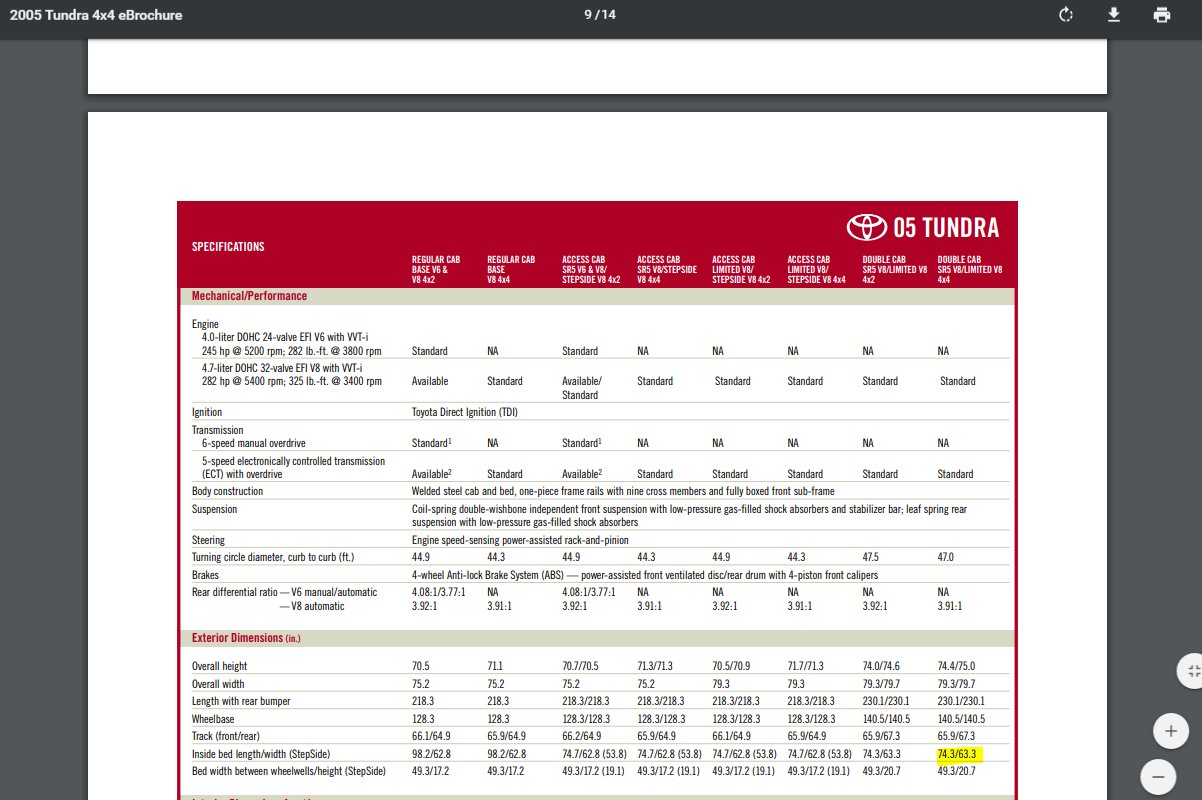Click the "Ignition" row label
Screen dimensions: 1202x800
point(207,412)
